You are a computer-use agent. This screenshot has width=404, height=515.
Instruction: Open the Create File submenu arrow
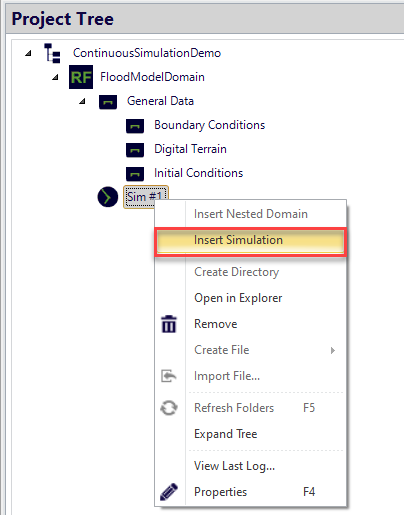[x=332, y=350]
